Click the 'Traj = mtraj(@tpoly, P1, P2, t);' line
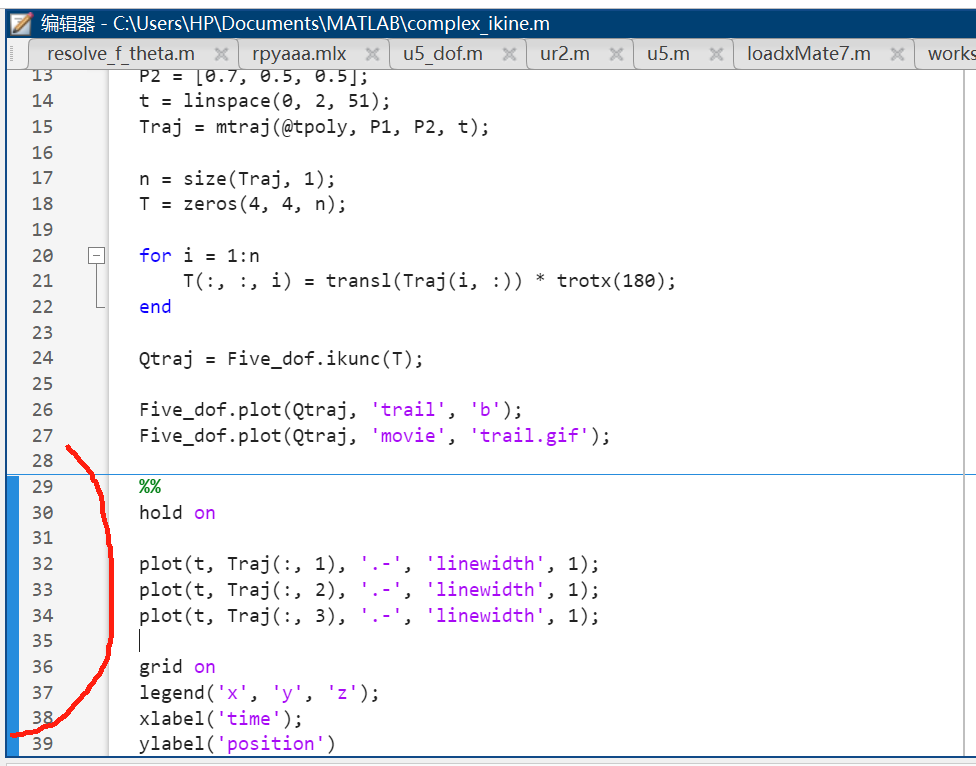976x766 pixels. (x=314, y=127)
